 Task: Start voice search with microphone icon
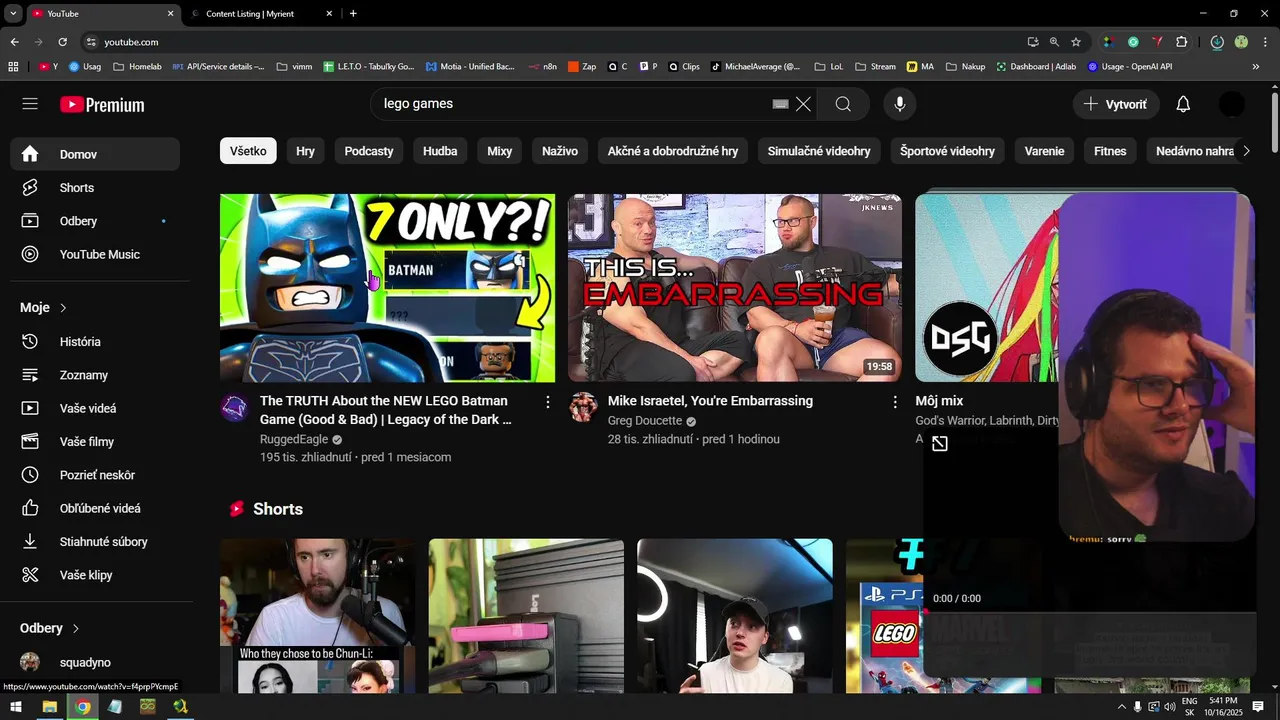click(900, 104)
